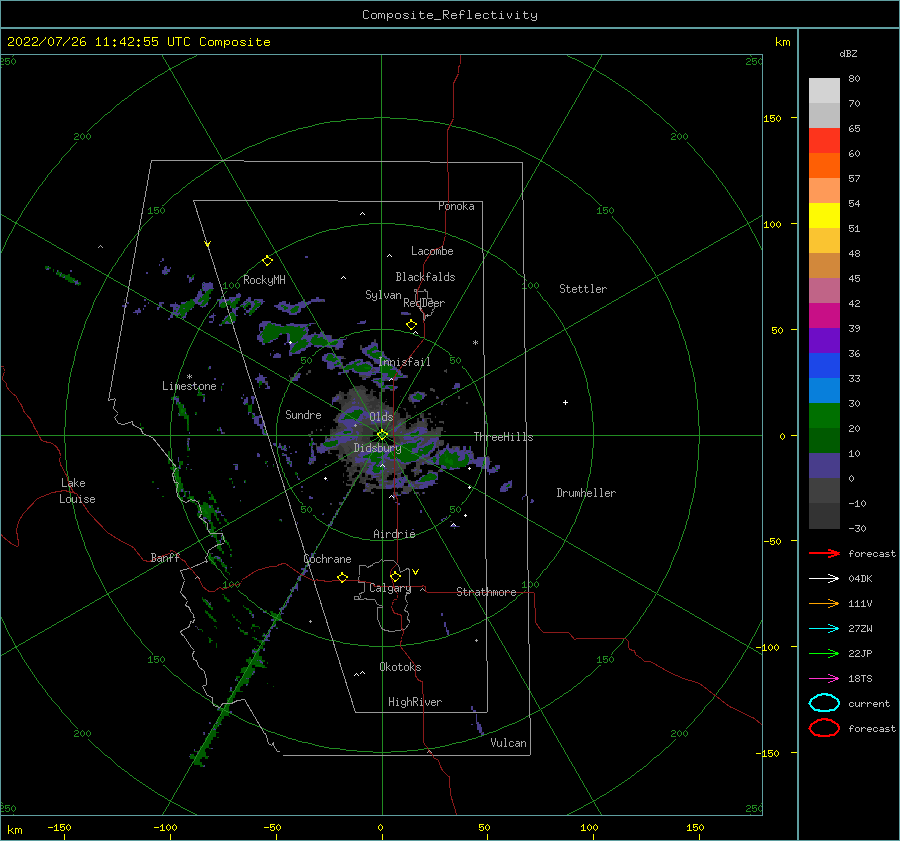Click the royal blue swatch above 33 label
This screenshot has width=900, height=841.
[x=824, y=365]
